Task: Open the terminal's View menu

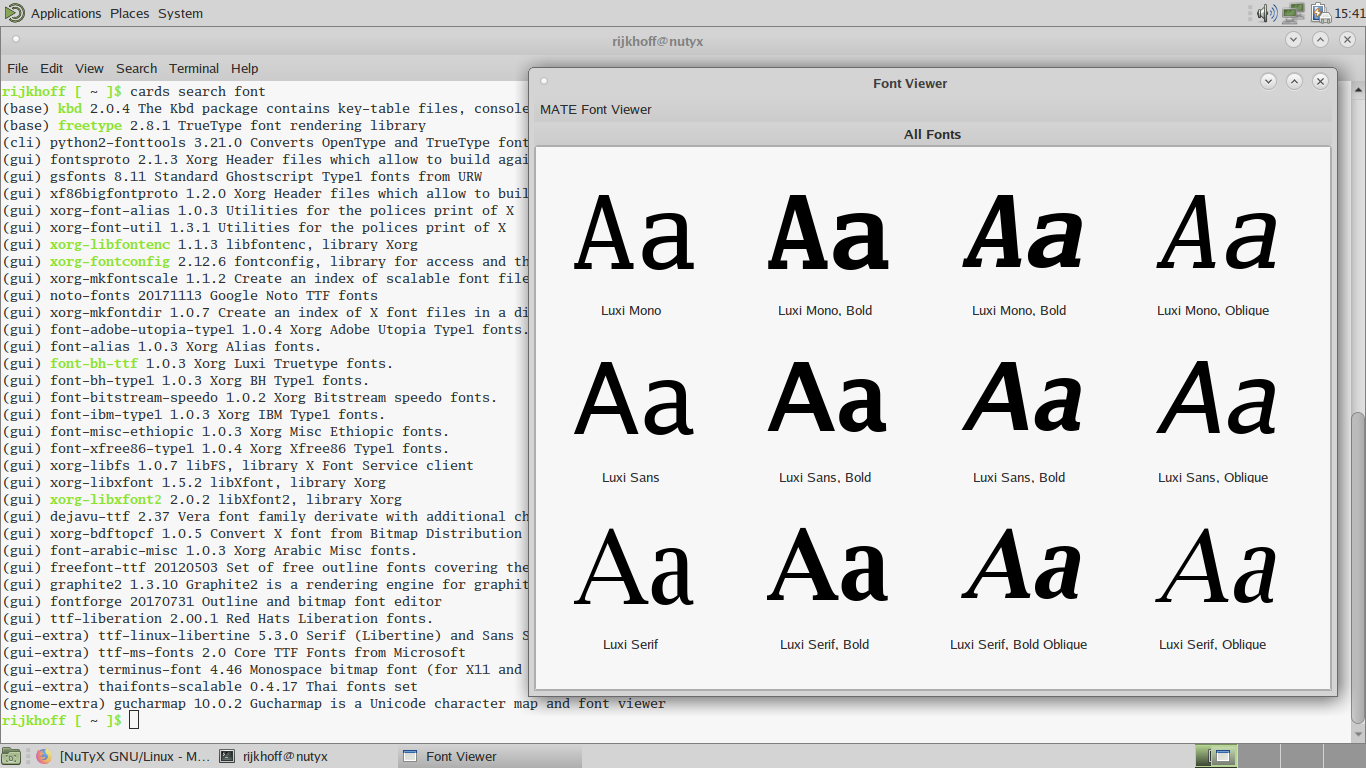Action: [x=89, y=69]
